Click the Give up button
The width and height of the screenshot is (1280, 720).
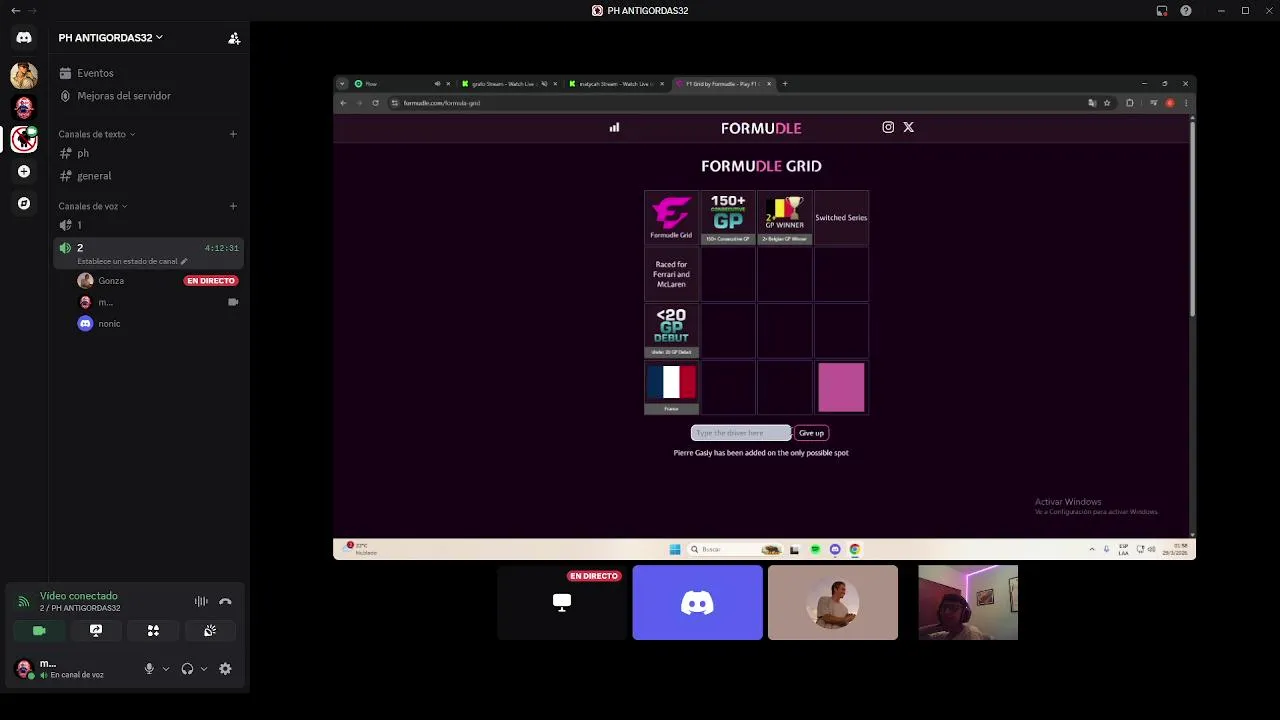point(811,433)
